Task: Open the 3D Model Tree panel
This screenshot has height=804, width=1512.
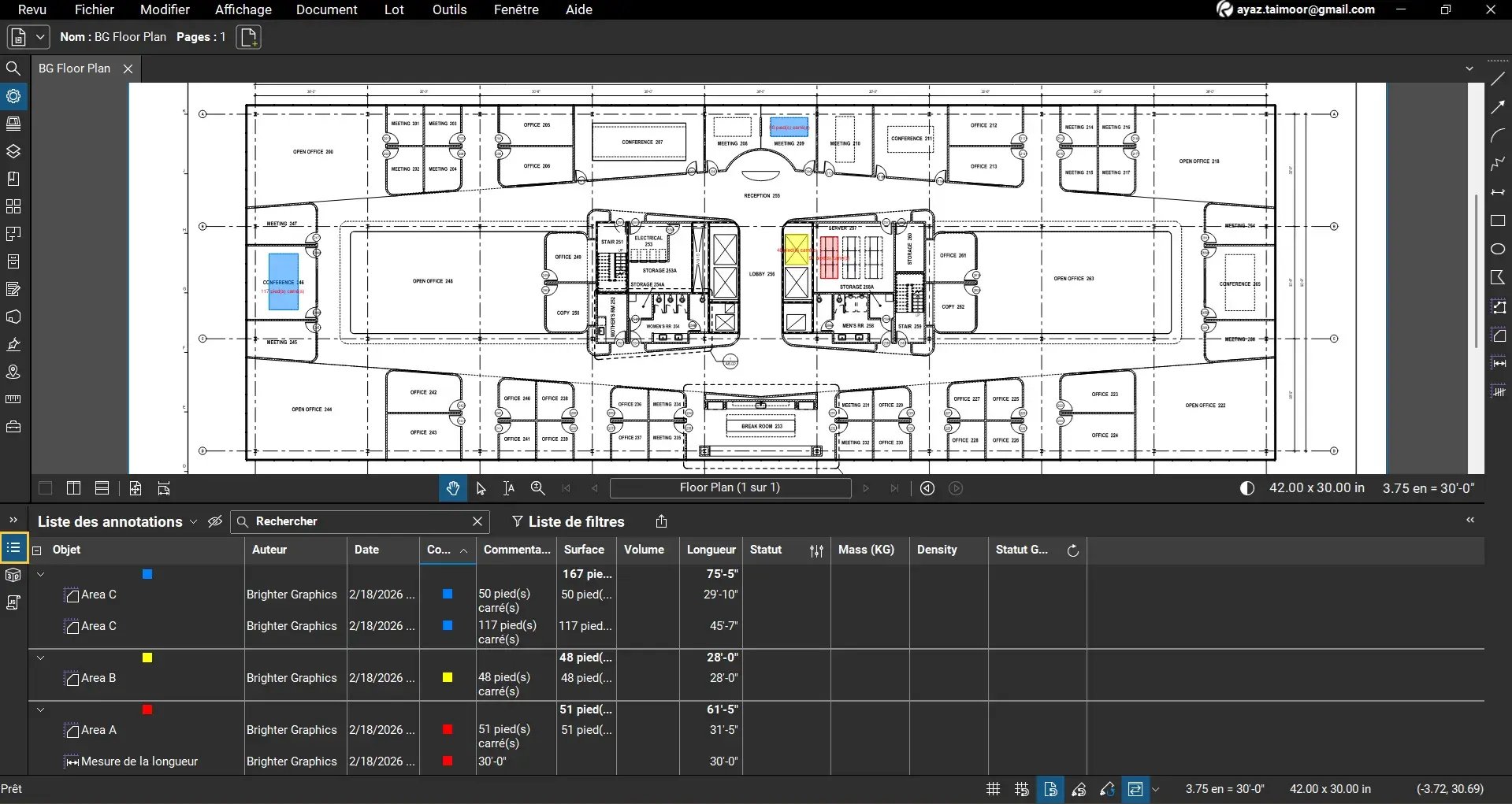Action: coord(13,575)
